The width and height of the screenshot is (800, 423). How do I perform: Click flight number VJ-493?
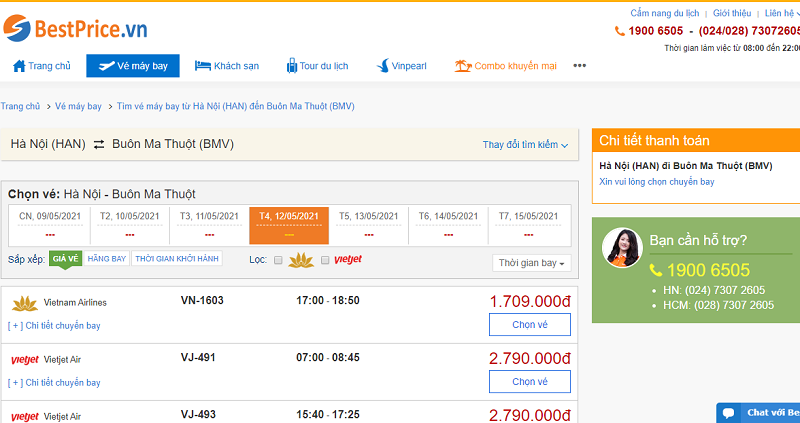(x=198, y=414)
